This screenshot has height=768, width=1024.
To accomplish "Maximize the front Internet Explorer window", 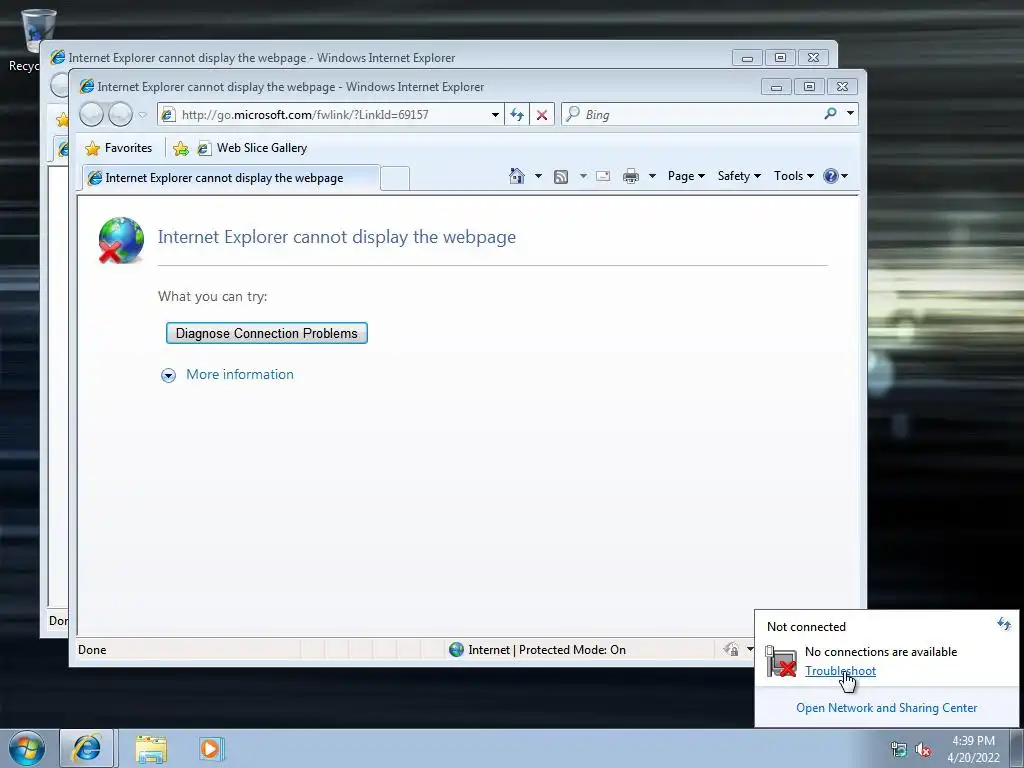I will click(x=809, y=87).
